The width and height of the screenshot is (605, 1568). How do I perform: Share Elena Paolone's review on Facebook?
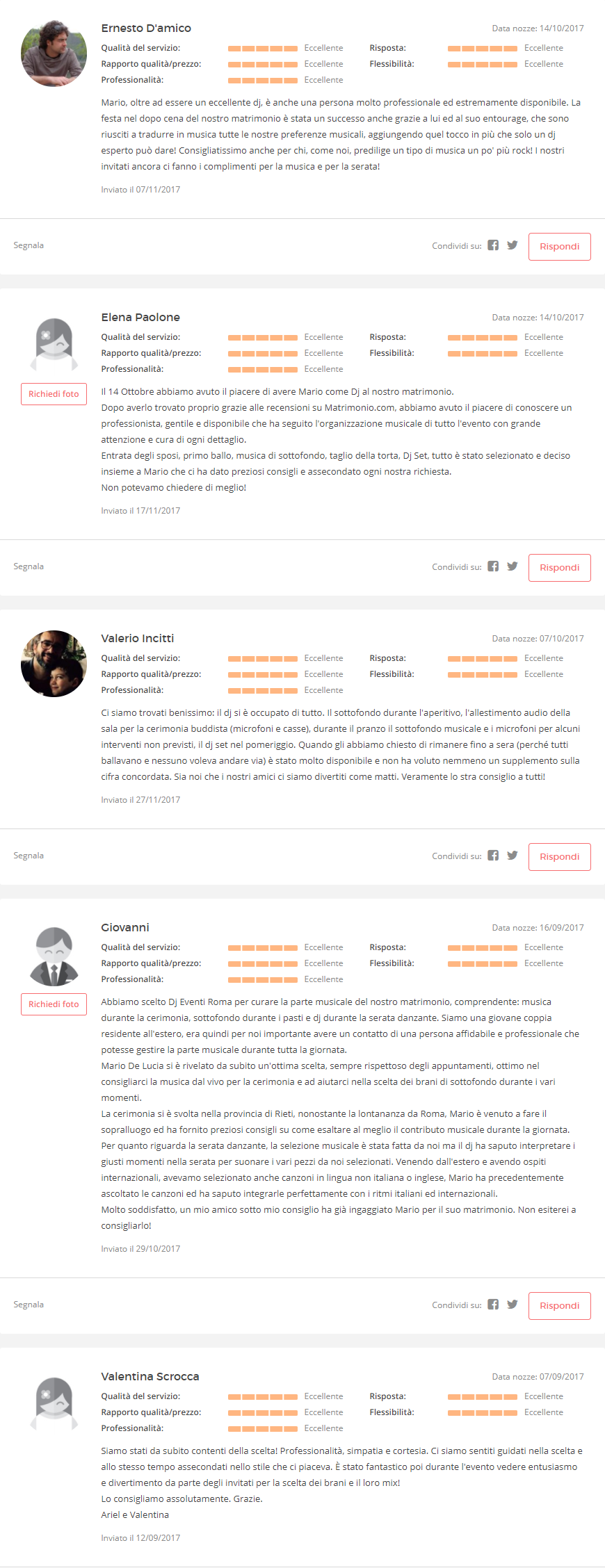point(493,566)
